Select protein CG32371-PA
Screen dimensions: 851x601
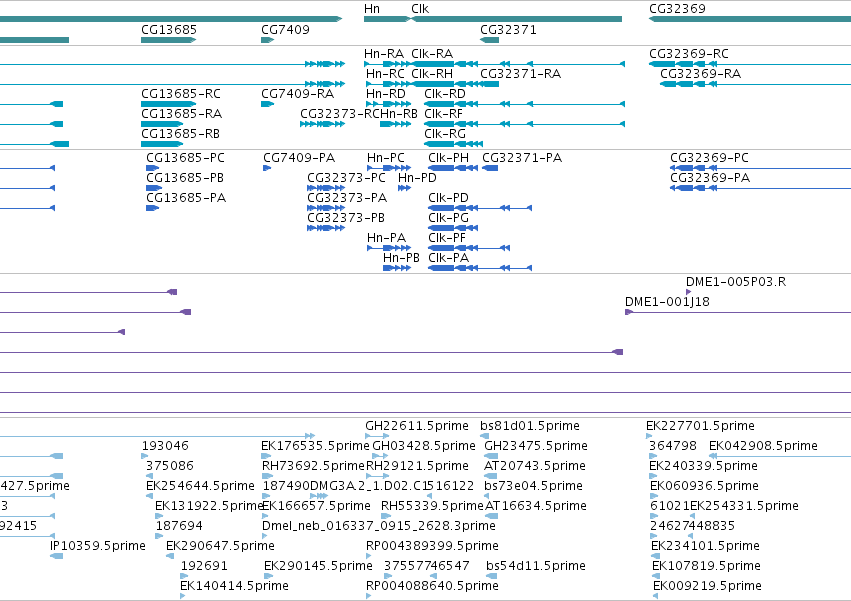pyautogui.click(x=522, y=158)
